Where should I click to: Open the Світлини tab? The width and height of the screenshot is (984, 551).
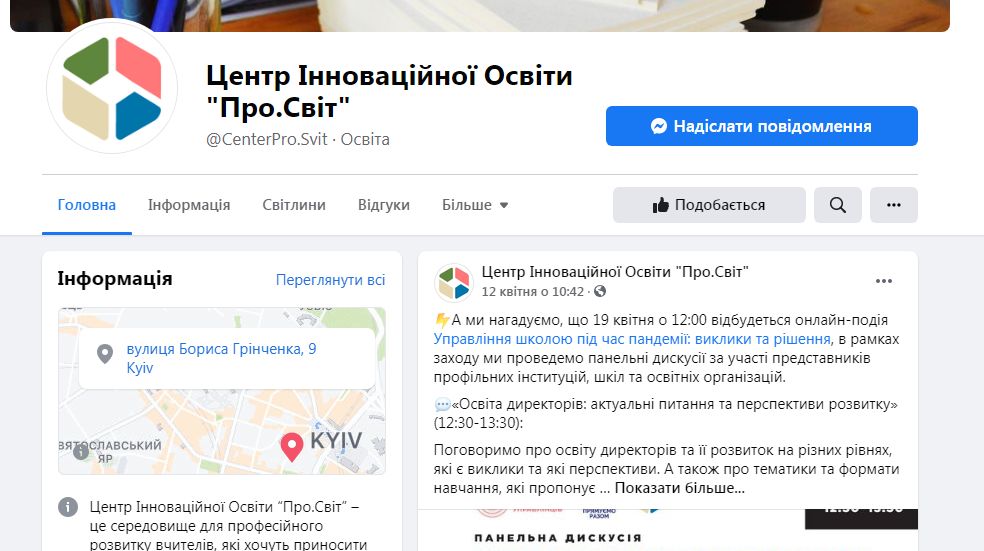point(294,205)
